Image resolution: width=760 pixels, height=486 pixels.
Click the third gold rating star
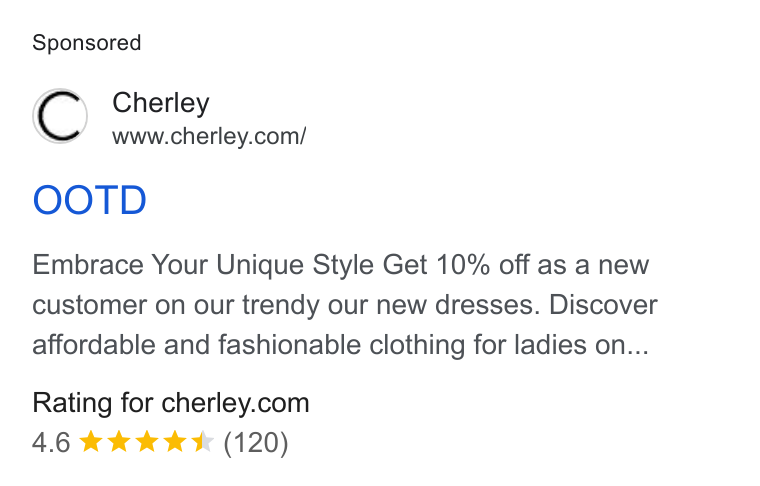[x=147, y=442]
